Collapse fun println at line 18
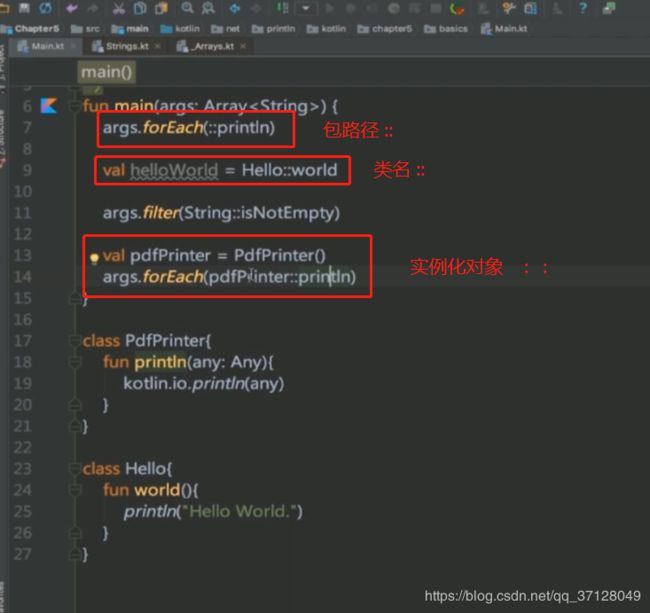This screenshot has width=650, height=613. point(75,362)
